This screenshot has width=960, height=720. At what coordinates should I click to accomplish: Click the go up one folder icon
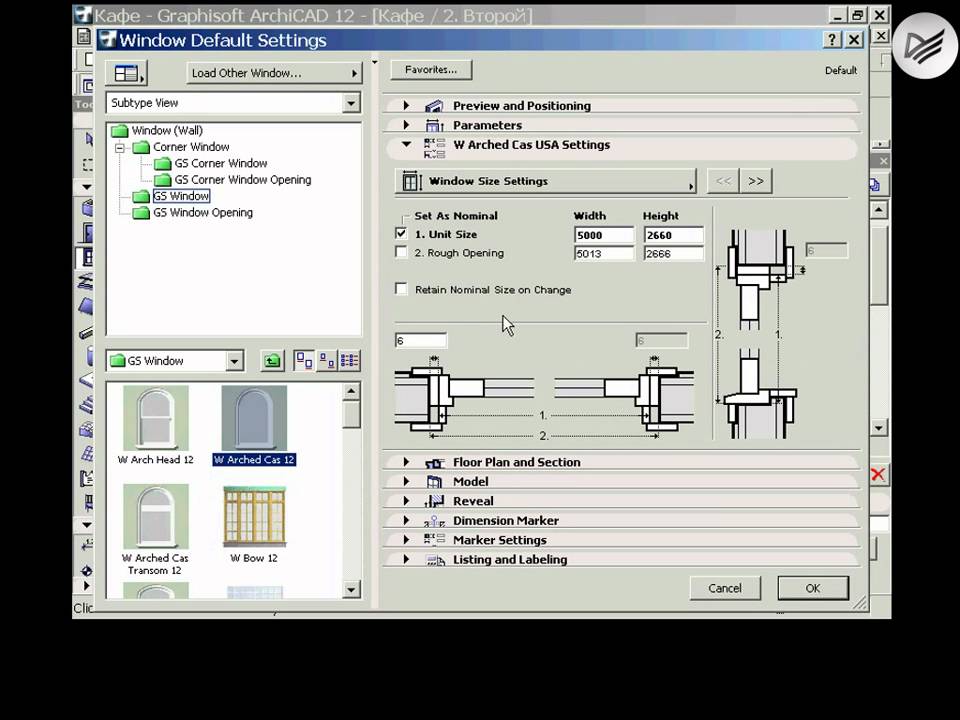coord(272,361)
